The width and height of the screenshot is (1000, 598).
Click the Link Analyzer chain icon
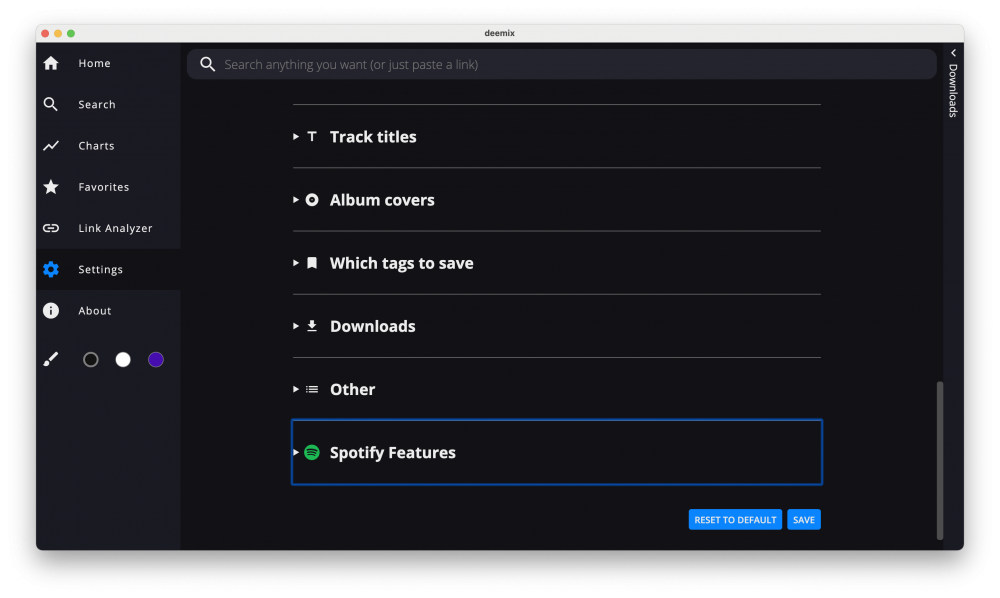(x=51, y=228)
